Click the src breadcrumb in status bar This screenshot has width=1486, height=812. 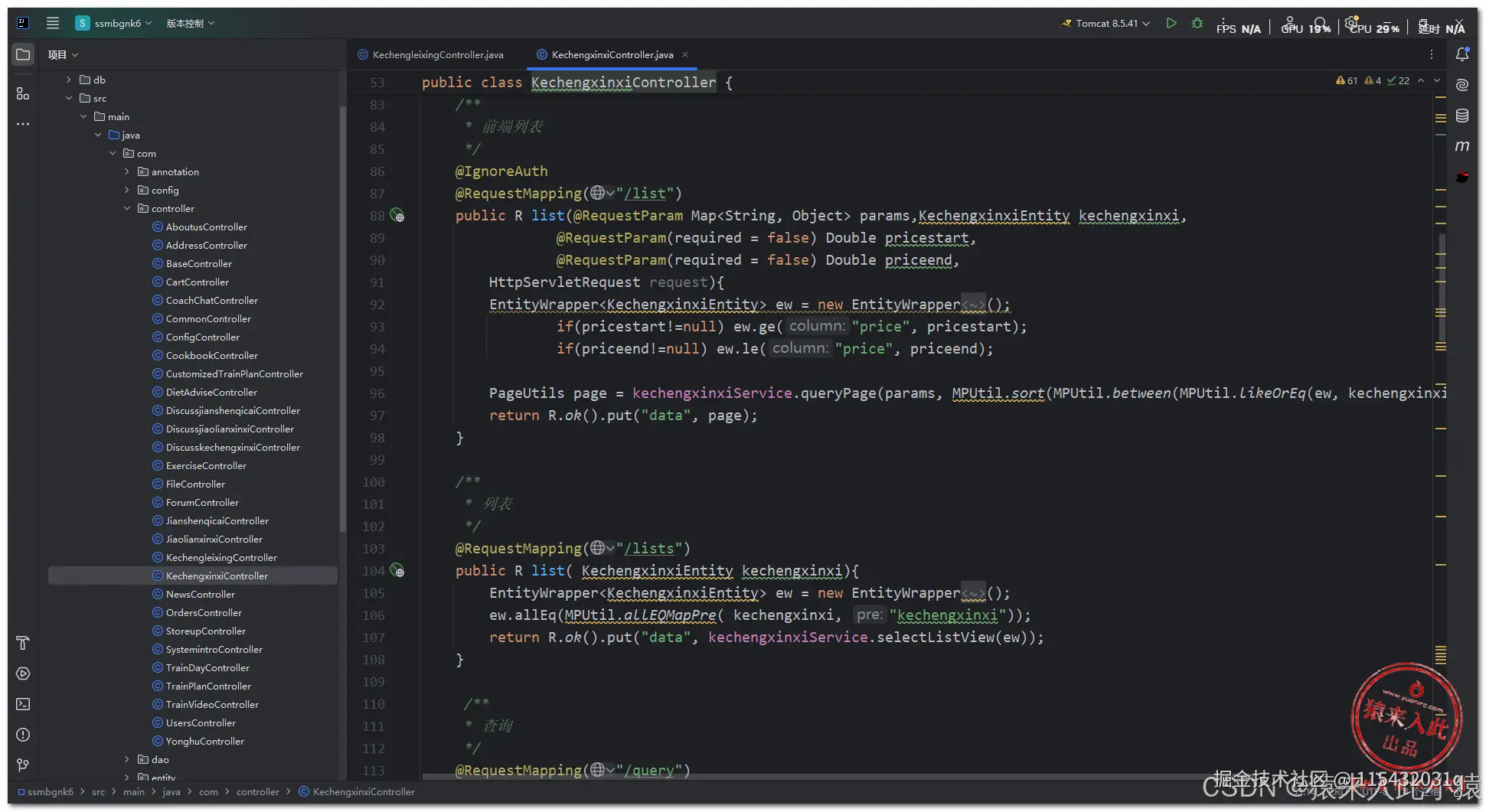pyautogui.click(x=98, y=792)
